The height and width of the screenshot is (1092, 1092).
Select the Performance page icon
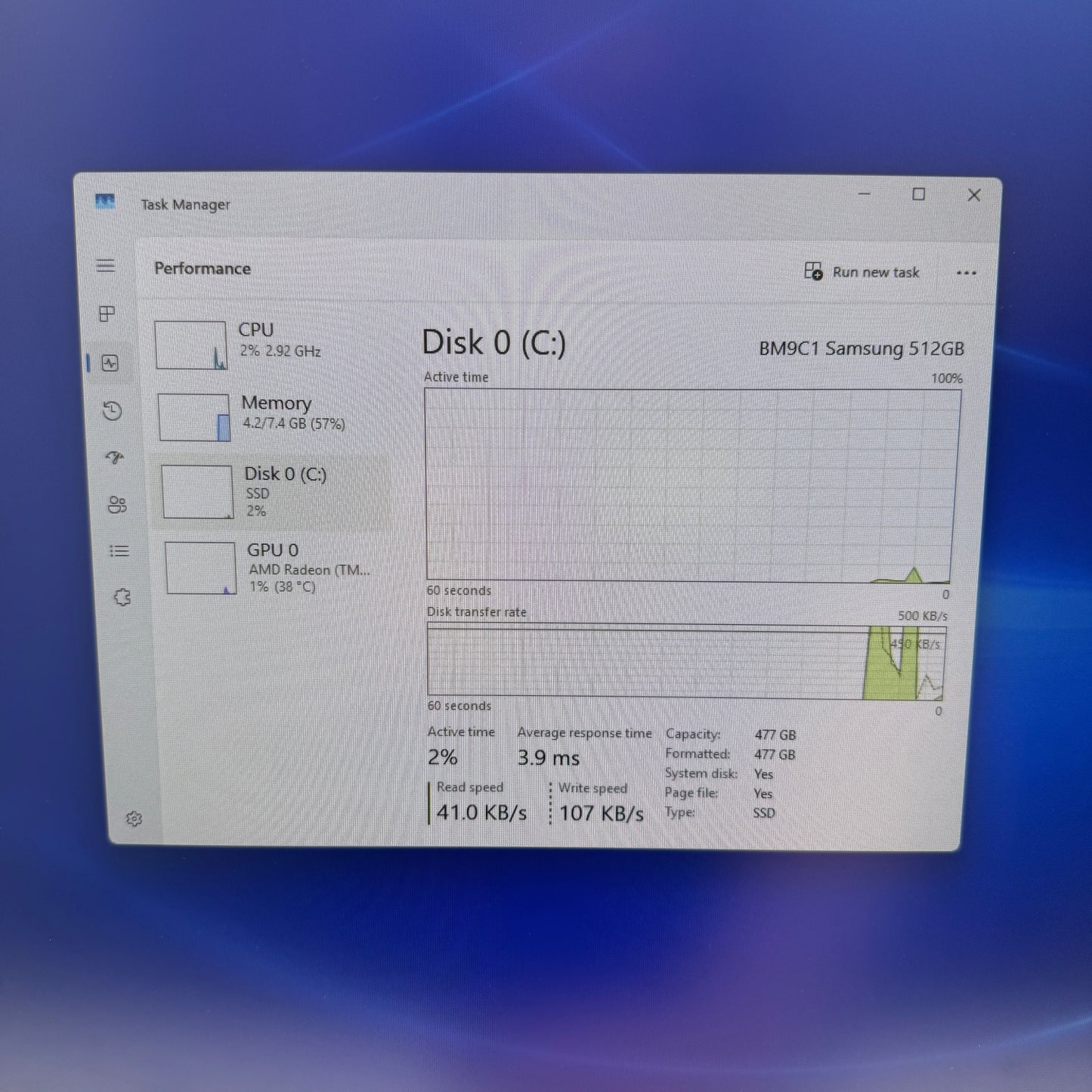tap(110, 363)
